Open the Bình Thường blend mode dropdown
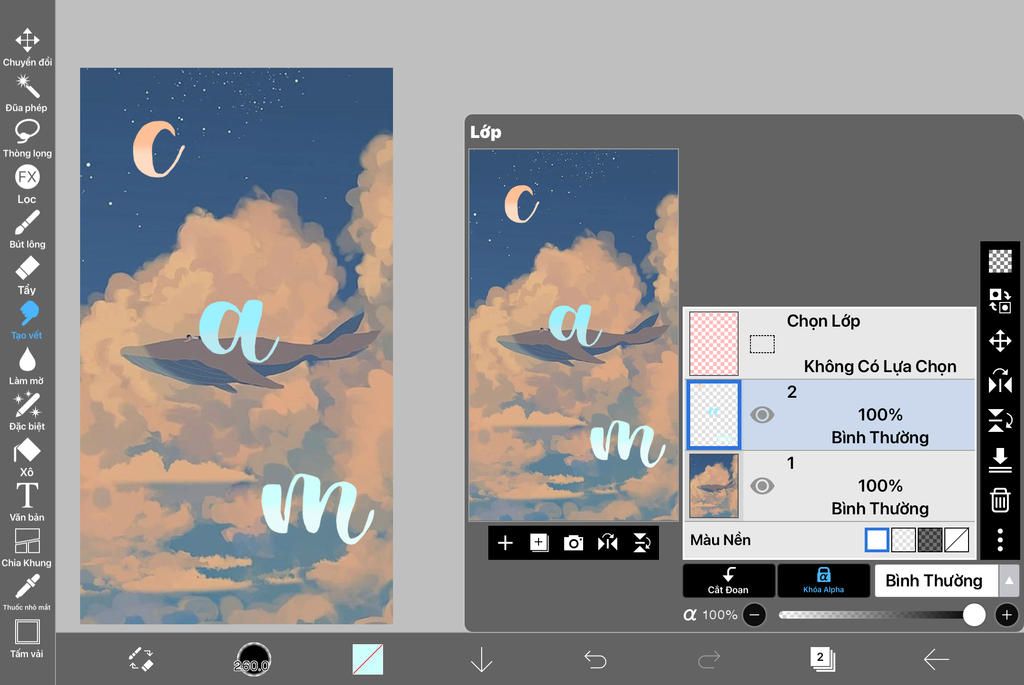 [x=936, y=581]
